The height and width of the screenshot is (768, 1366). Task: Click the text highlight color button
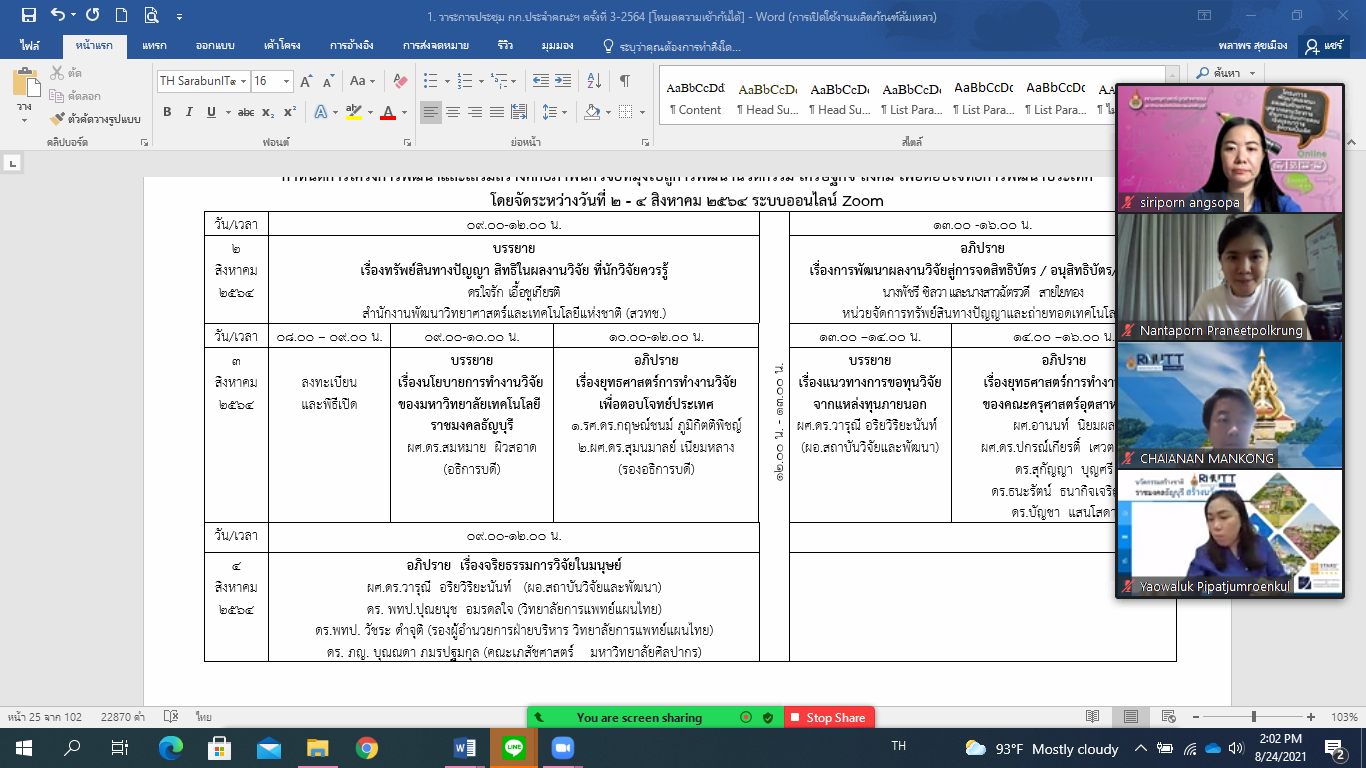coord(352,112)
